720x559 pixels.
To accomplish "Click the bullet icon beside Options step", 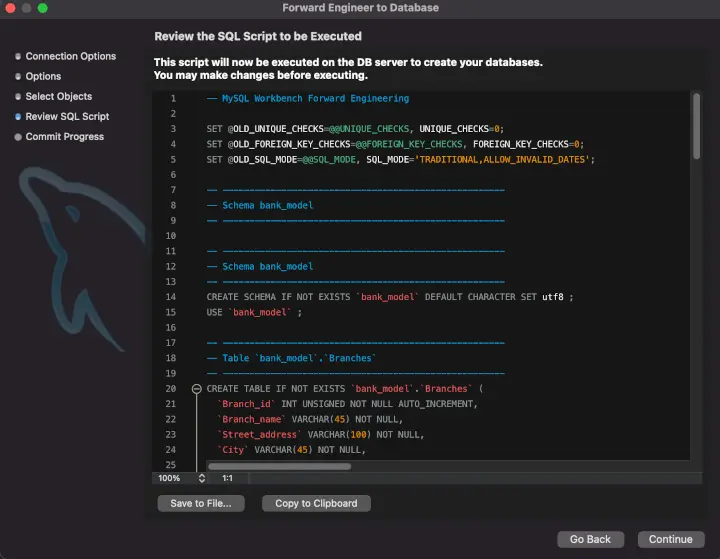I will (x=18, y=77).
